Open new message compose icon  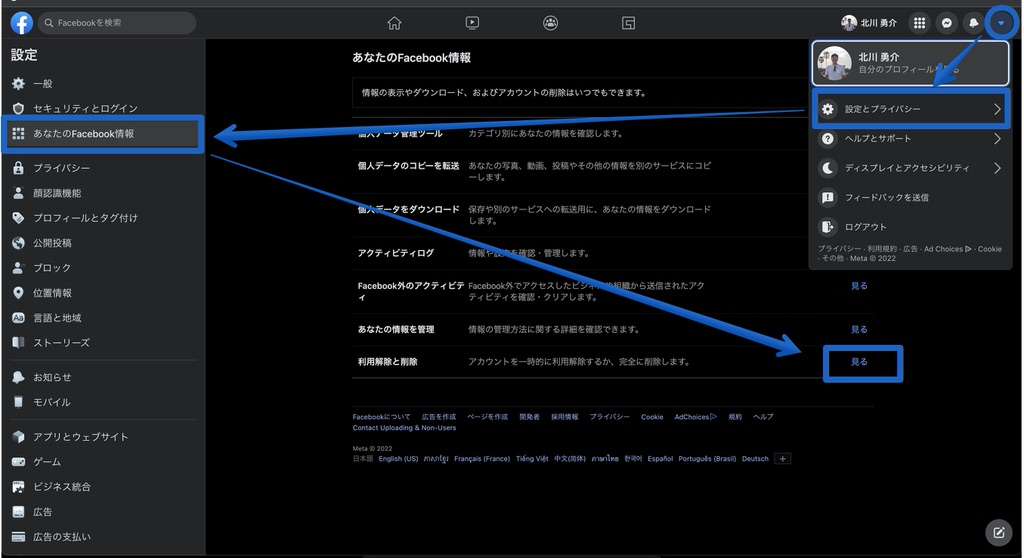[999, 533]
